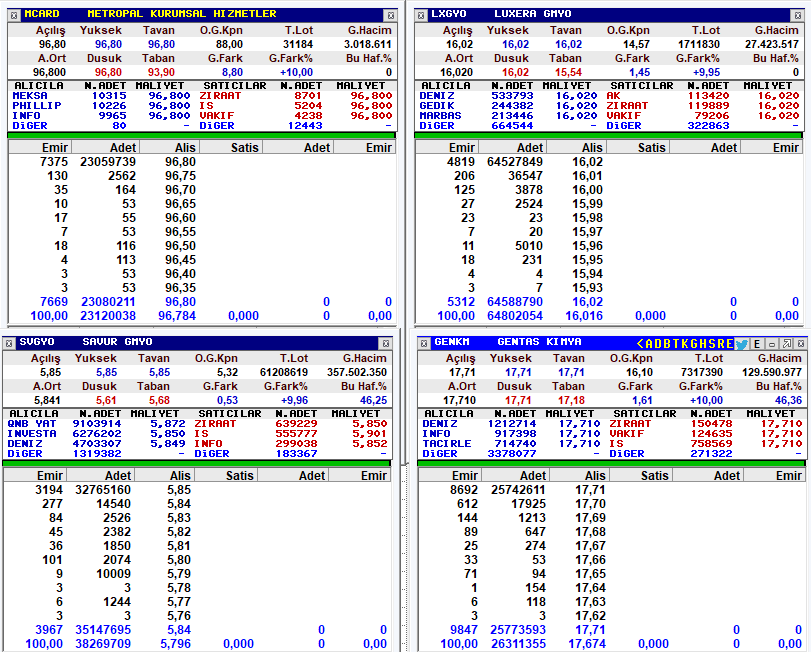This screenshot has height=652, width=811.
Task: Click T.Lot value 61208619 in SVGYO
Action: click(x=283, y=372)
